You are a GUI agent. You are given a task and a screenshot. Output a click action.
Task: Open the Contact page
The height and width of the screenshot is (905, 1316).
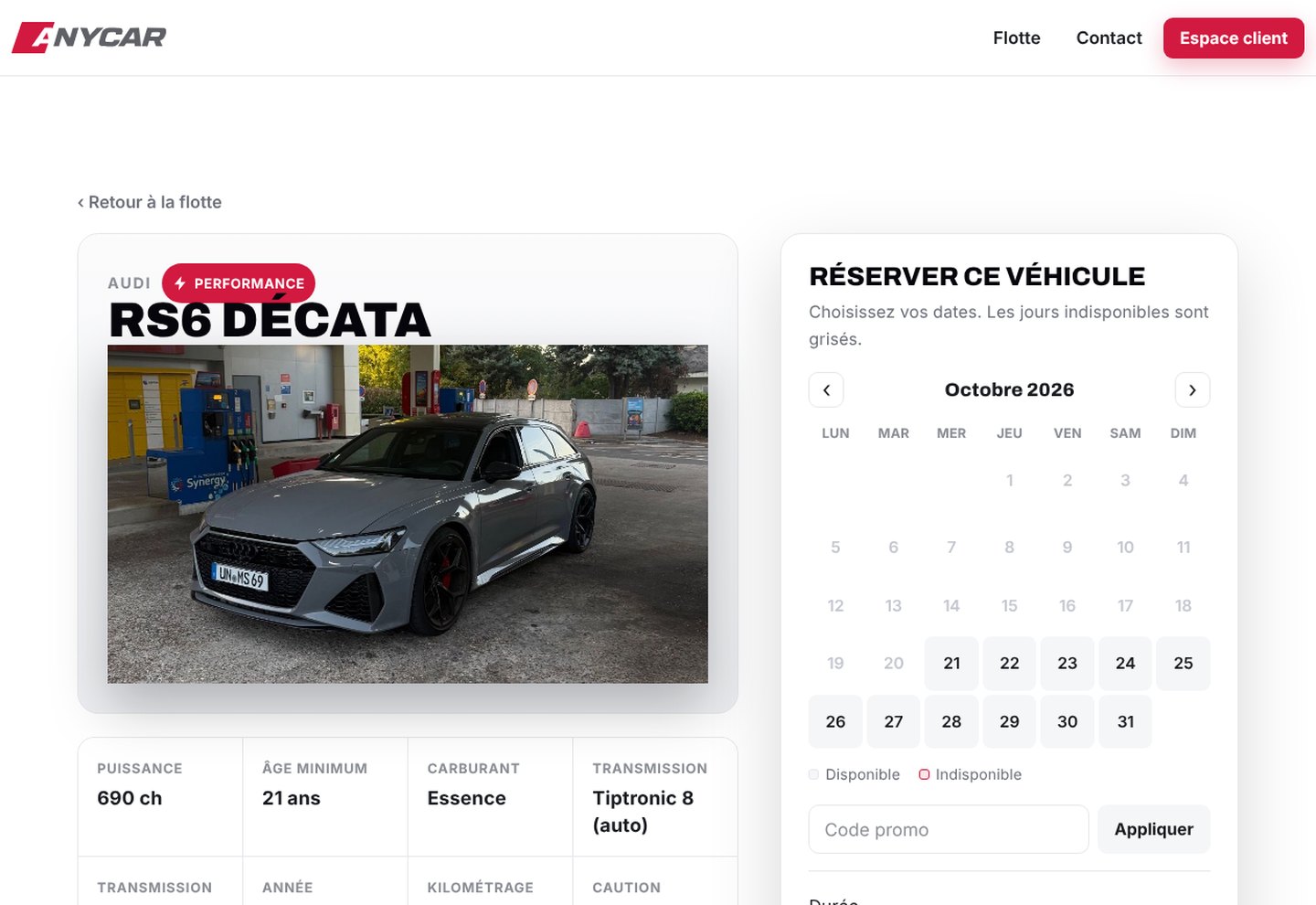click(x=1109, y=37)
